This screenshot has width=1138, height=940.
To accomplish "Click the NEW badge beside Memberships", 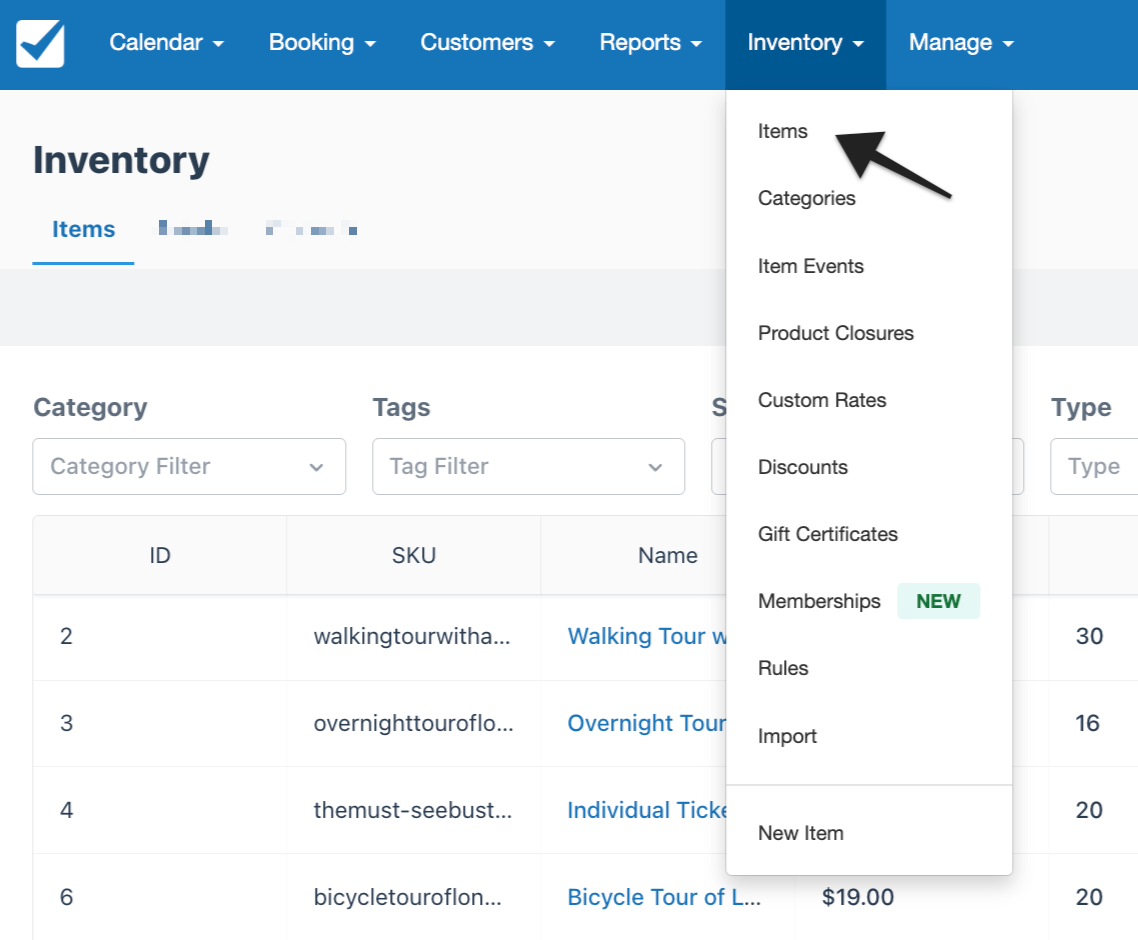I will (938, 601).
